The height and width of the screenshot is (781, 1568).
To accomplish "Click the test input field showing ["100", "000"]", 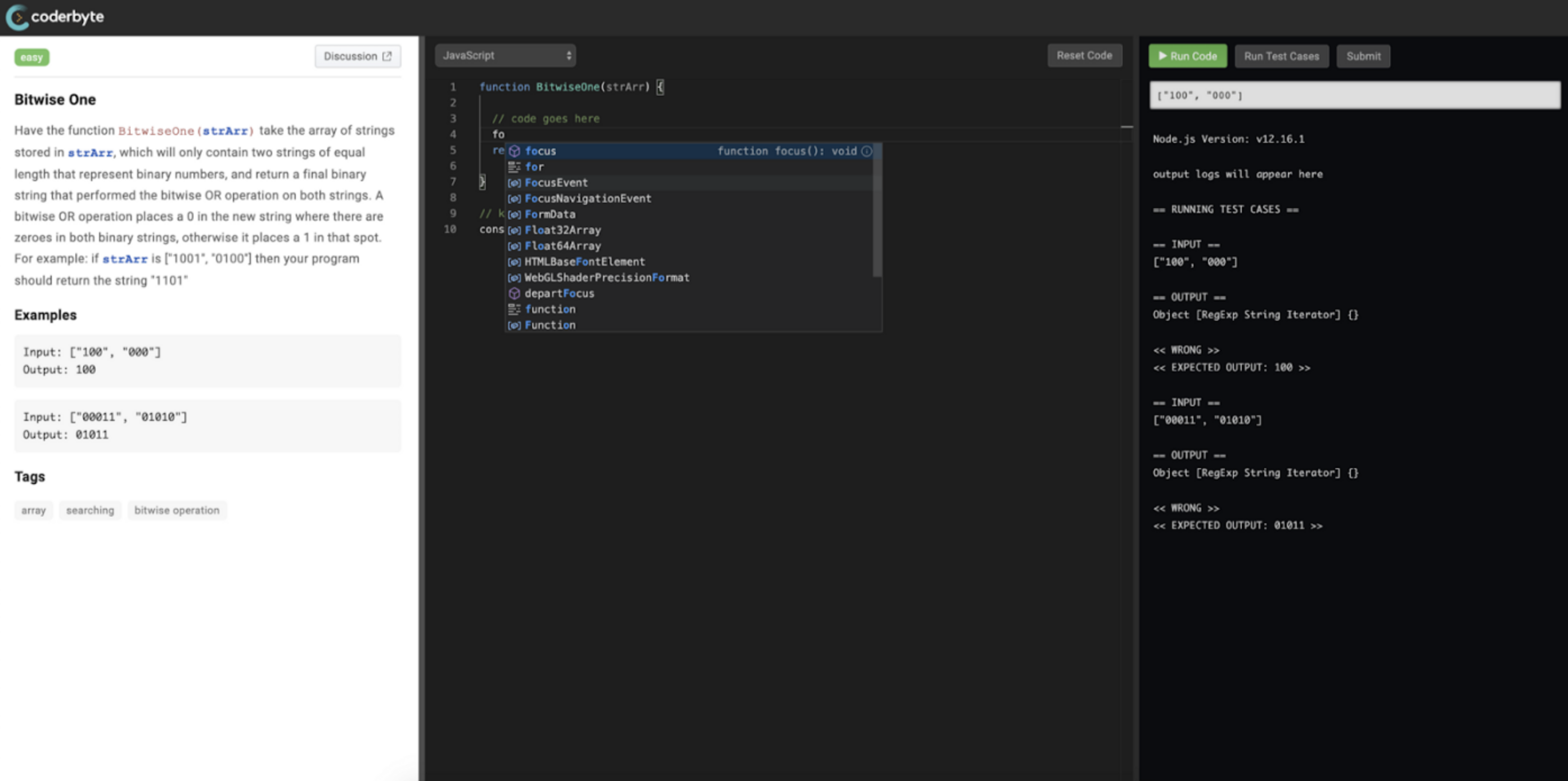I will point(1354,96).
